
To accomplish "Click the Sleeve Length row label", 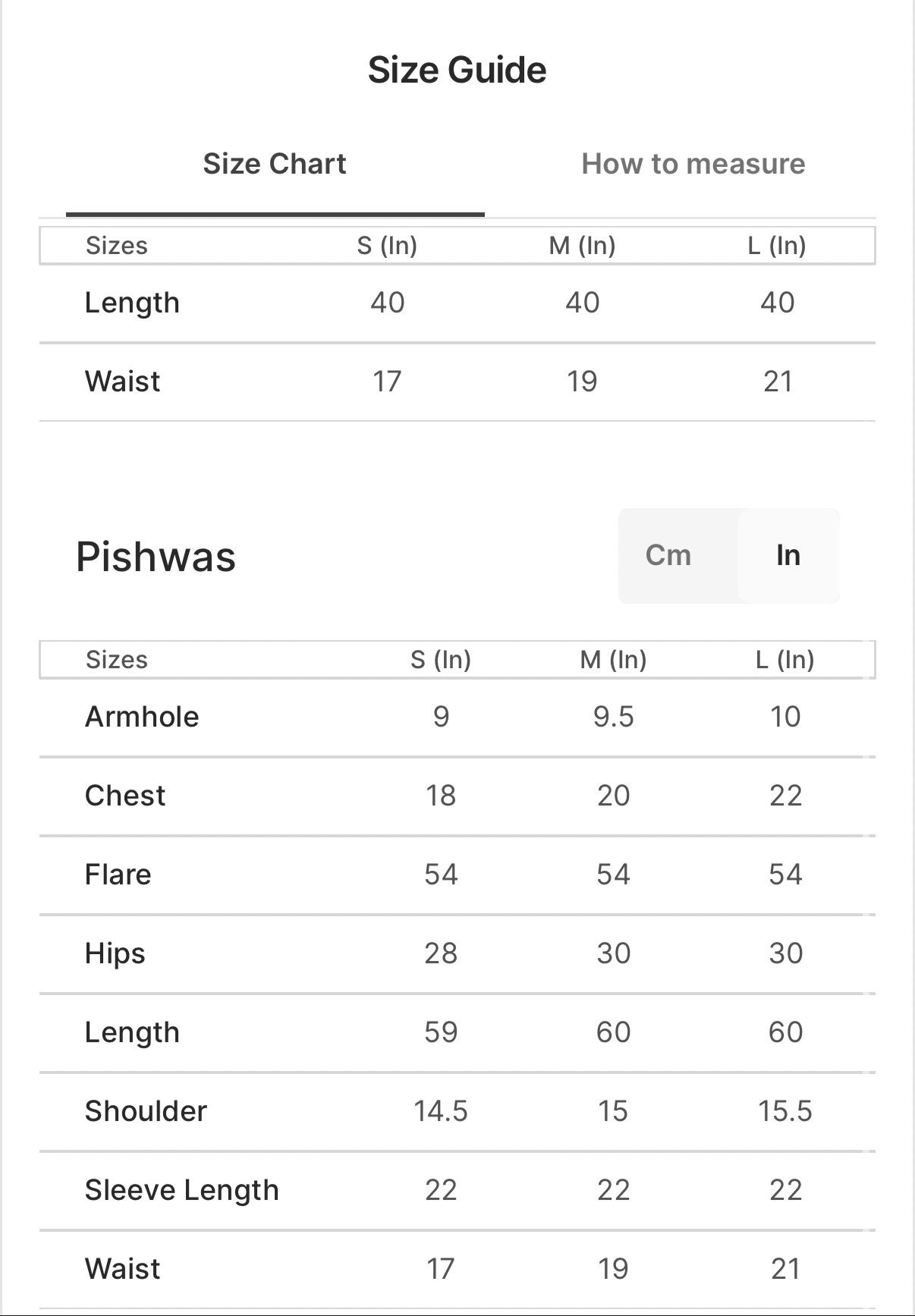I will (182, 1190).
